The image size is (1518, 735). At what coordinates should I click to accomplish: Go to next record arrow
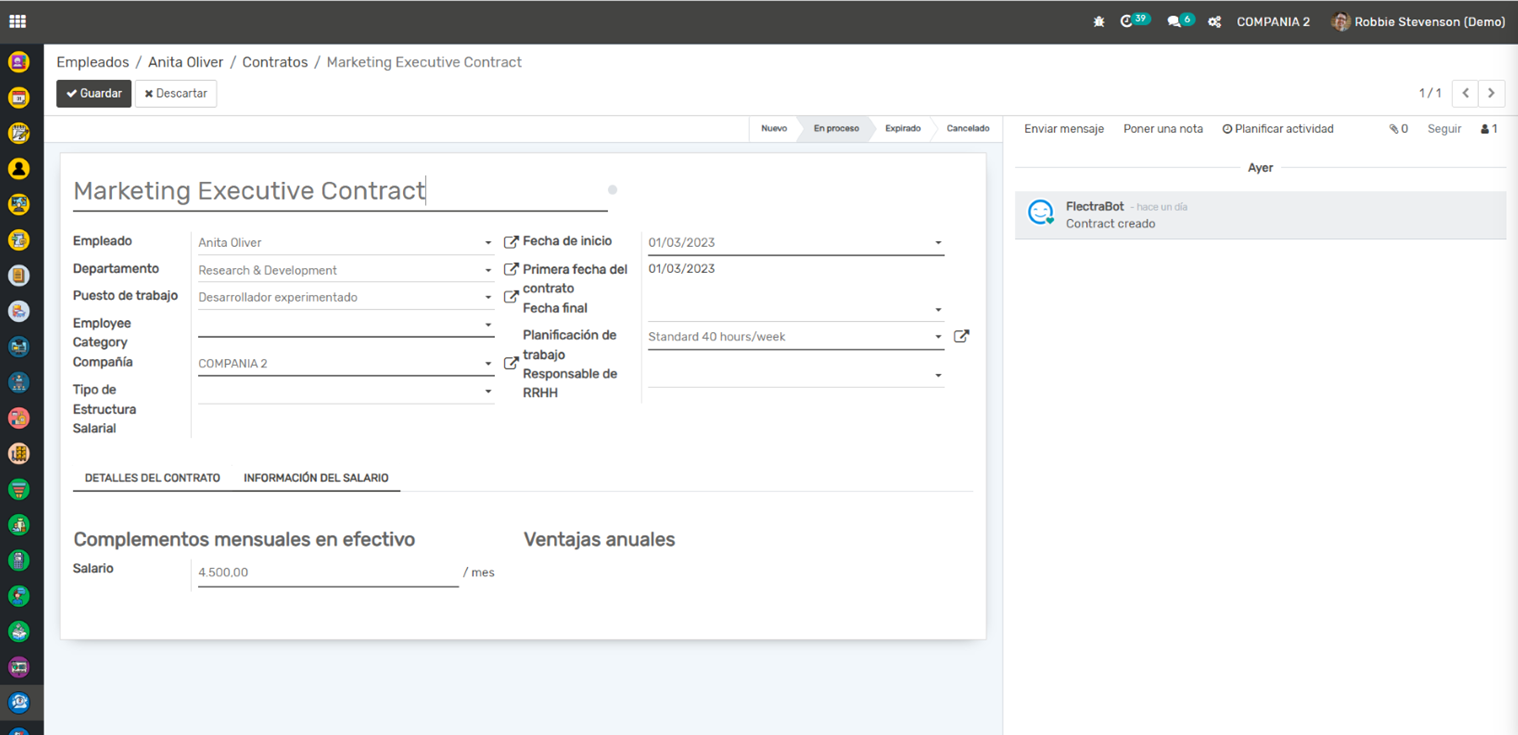click(x=1491, y=93)
